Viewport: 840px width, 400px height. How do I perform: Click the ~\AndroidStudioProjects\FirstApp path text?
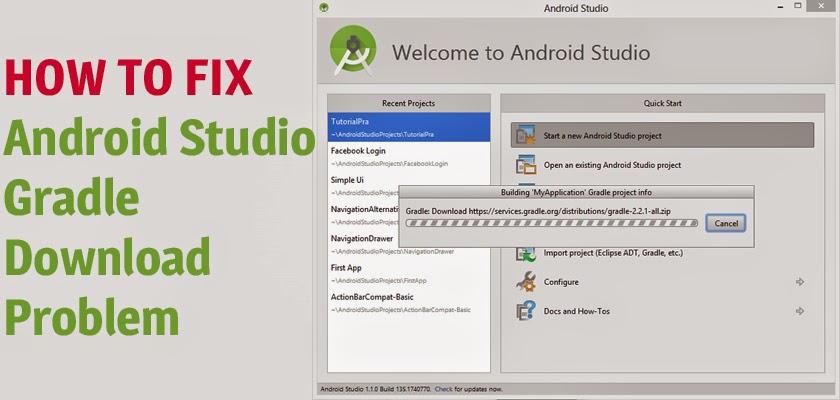click(379, 281)
